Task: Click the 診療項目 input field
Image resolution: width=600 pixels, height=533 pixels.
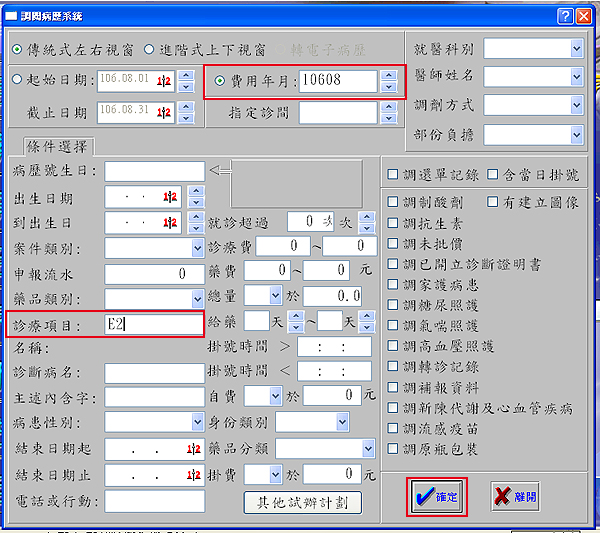Action: (153, 323)
